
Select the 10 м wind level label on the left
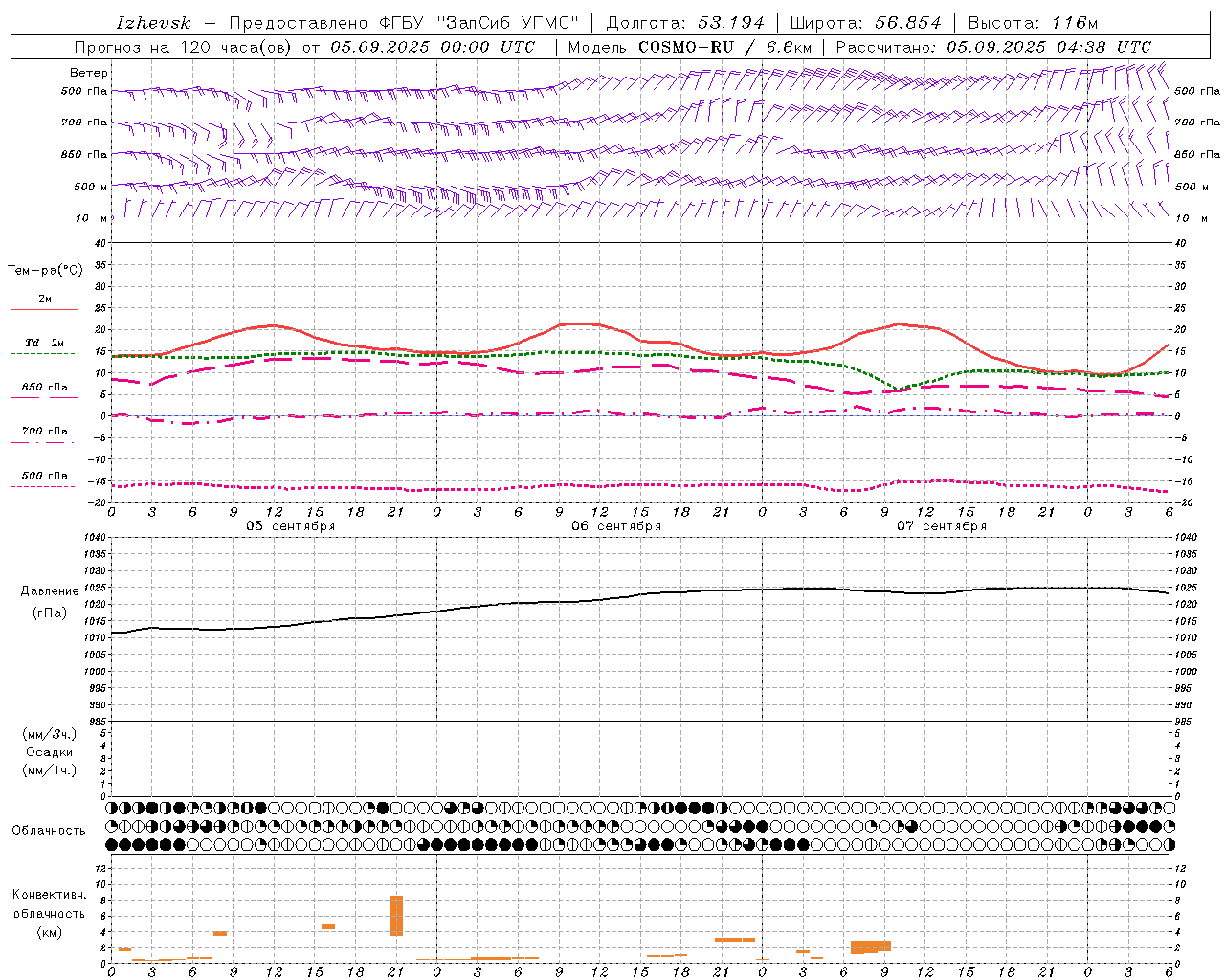tap(92, 218)
